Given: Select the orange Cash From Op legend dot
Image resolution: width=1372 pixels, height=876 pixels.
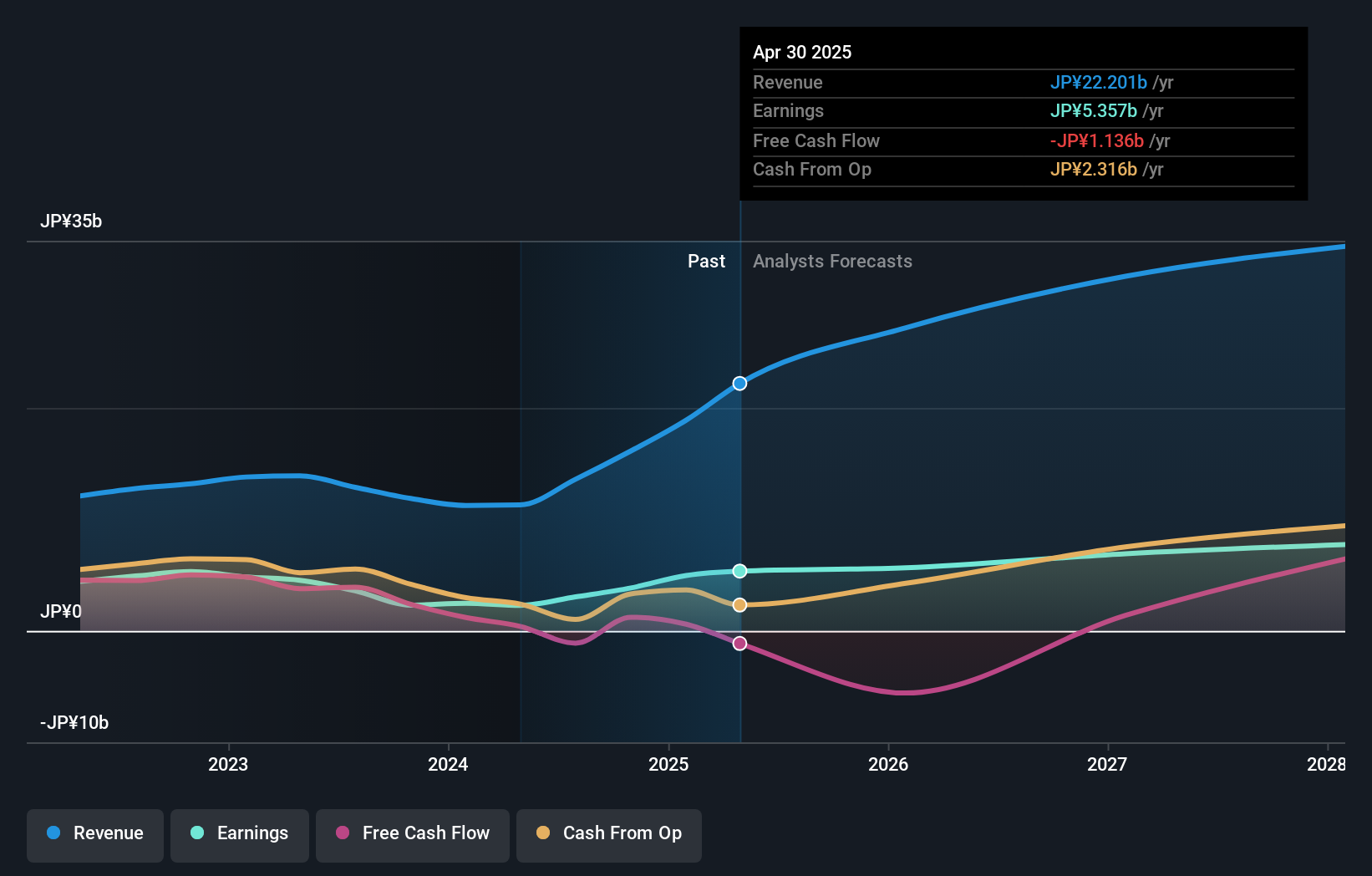Looking at the screenshot, I should pos(543,833).
